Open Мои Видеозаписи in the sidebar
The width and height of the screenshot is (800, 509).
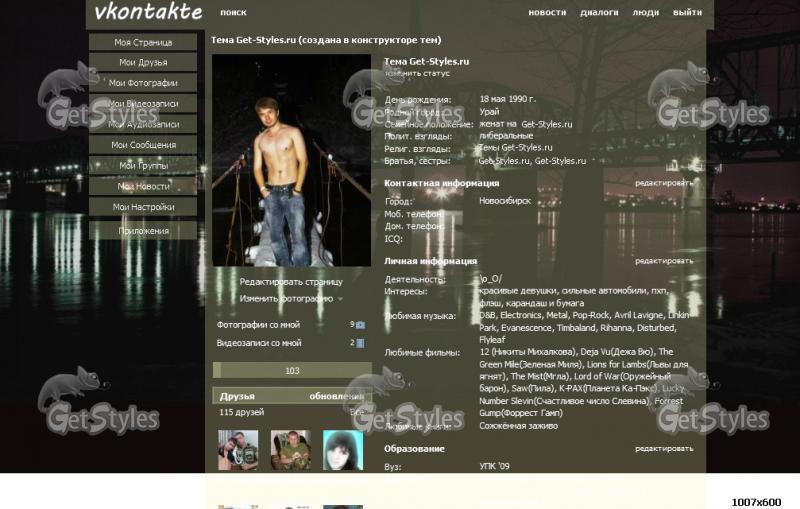[143, 104]
